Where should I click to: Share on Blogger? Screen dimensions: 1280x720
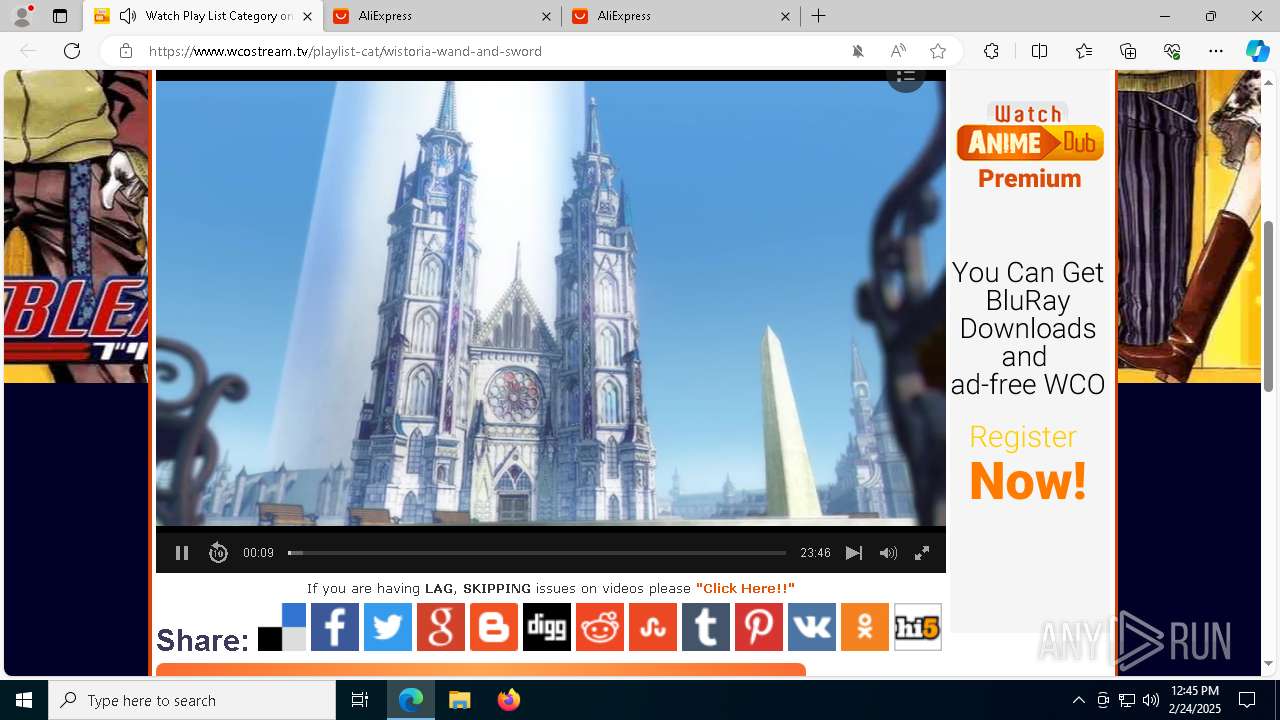494,627
